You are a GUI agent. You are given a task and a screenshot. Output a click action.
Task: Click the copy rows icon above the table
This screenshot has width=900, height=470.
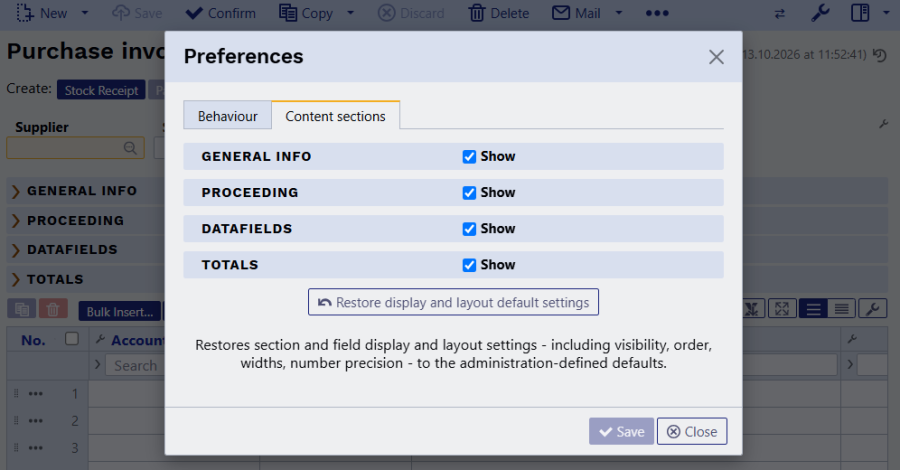coord(22,309)
